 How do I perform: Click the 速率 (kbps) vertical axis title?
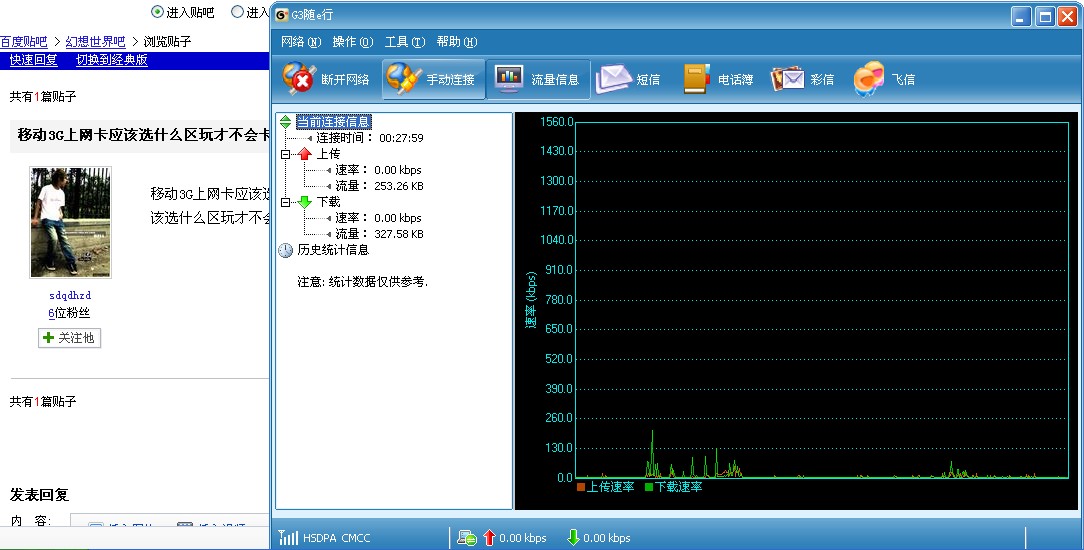531,300
